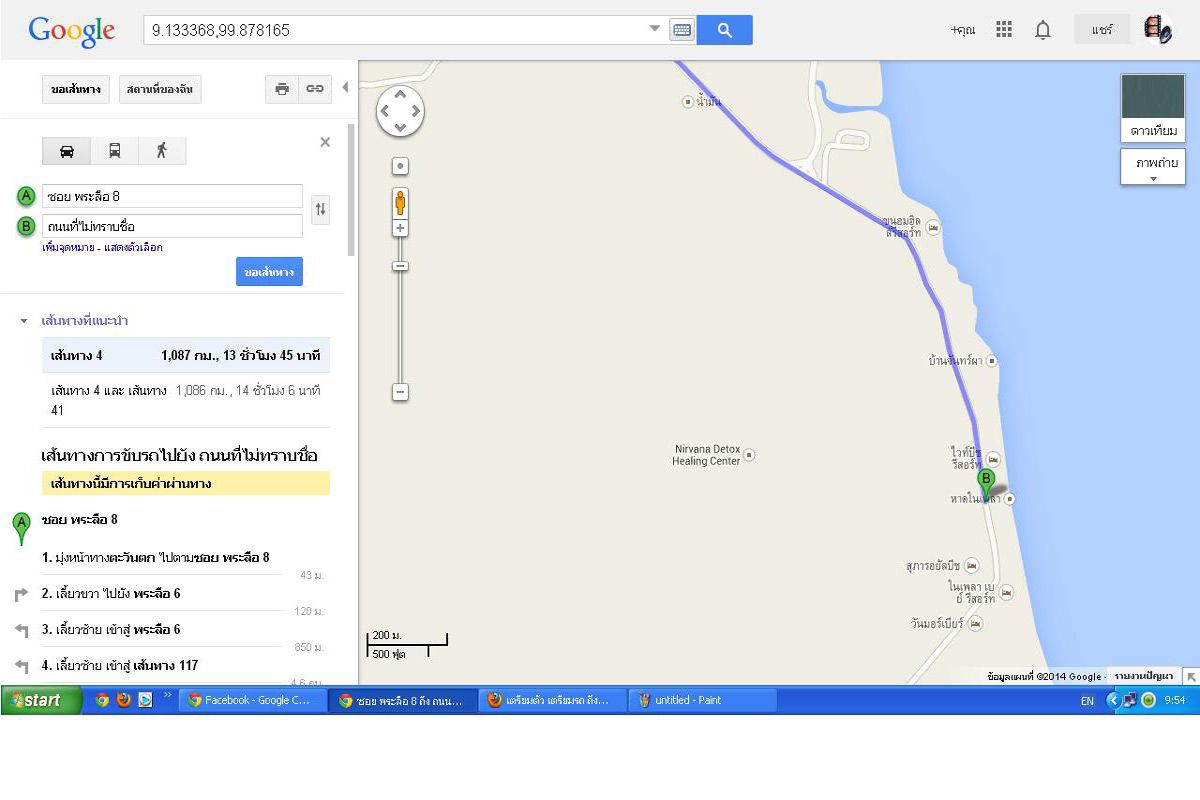Select the driving mode car icon
Screen dimensions: 1200x800
click(x=66, y=151)
